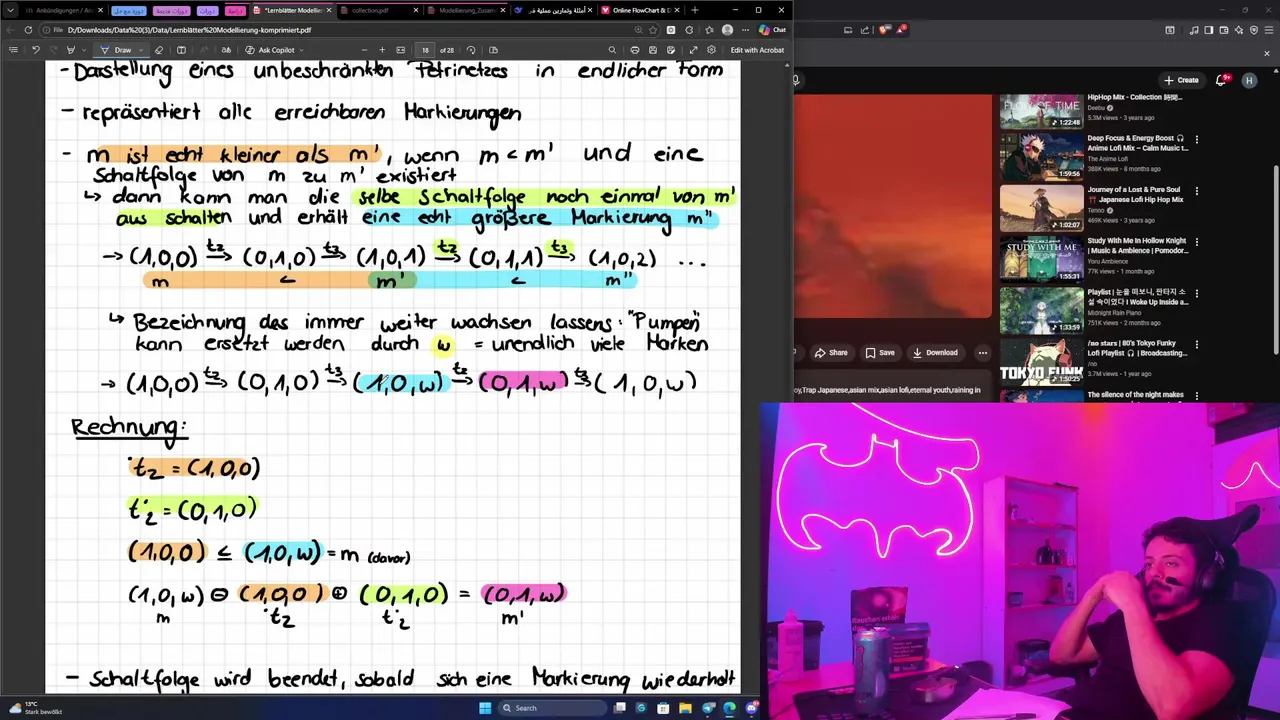Open the Edge profile avatar
1280x720 pixels.
point(727,30)
